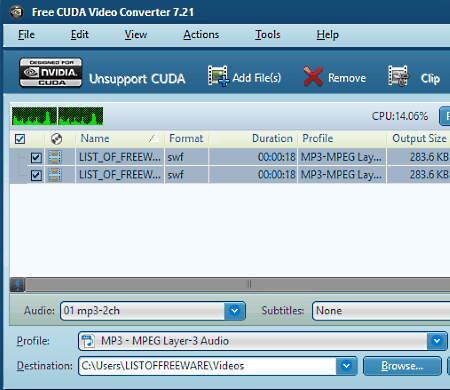This screenshot has width=450, height=390.
Task: Click the globe icon in the column header
Action: click(x=56, y=139)
